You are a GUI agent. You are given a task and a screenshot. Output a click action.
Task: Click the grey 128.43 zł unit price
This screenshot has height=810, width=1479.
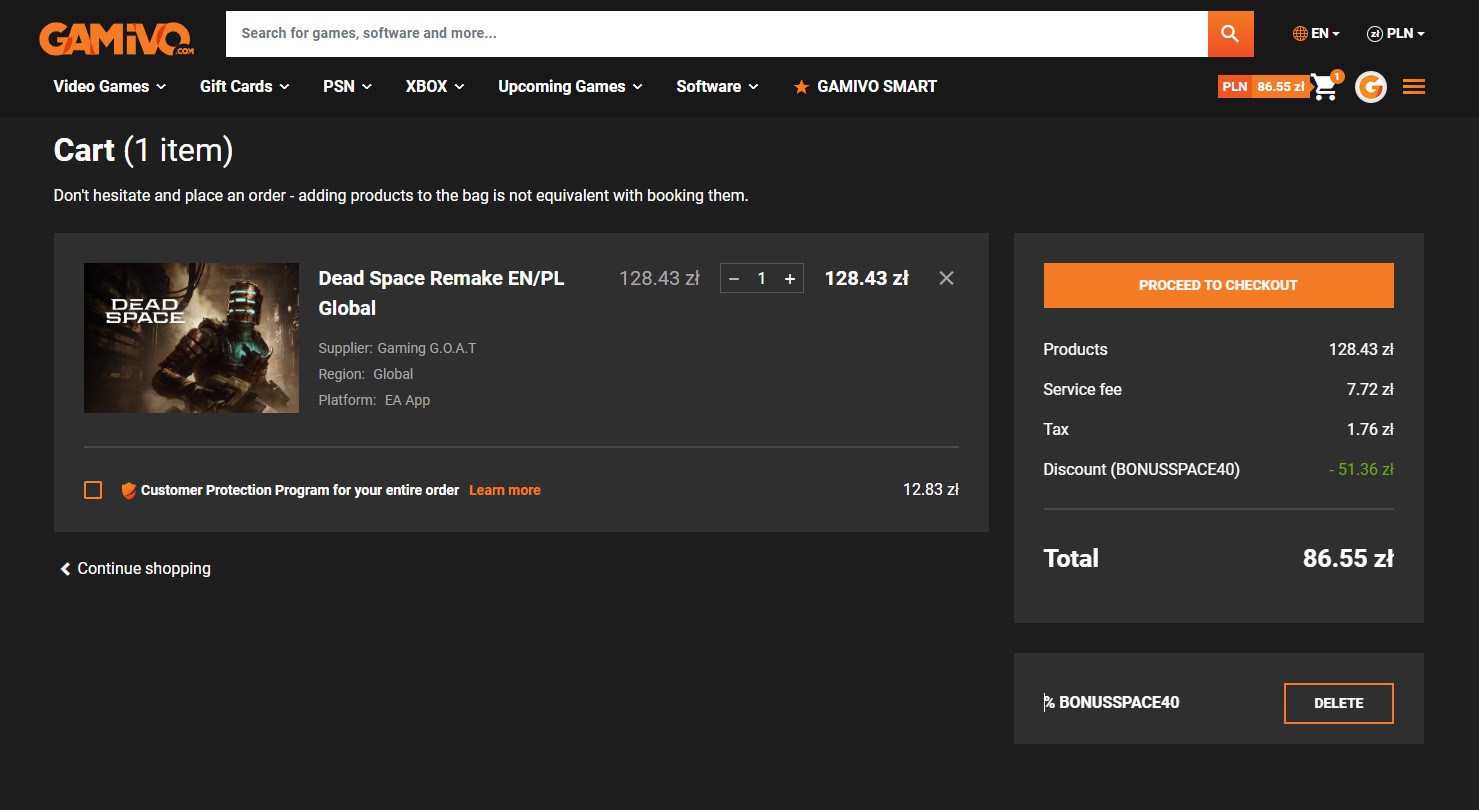tap(659, 278)
